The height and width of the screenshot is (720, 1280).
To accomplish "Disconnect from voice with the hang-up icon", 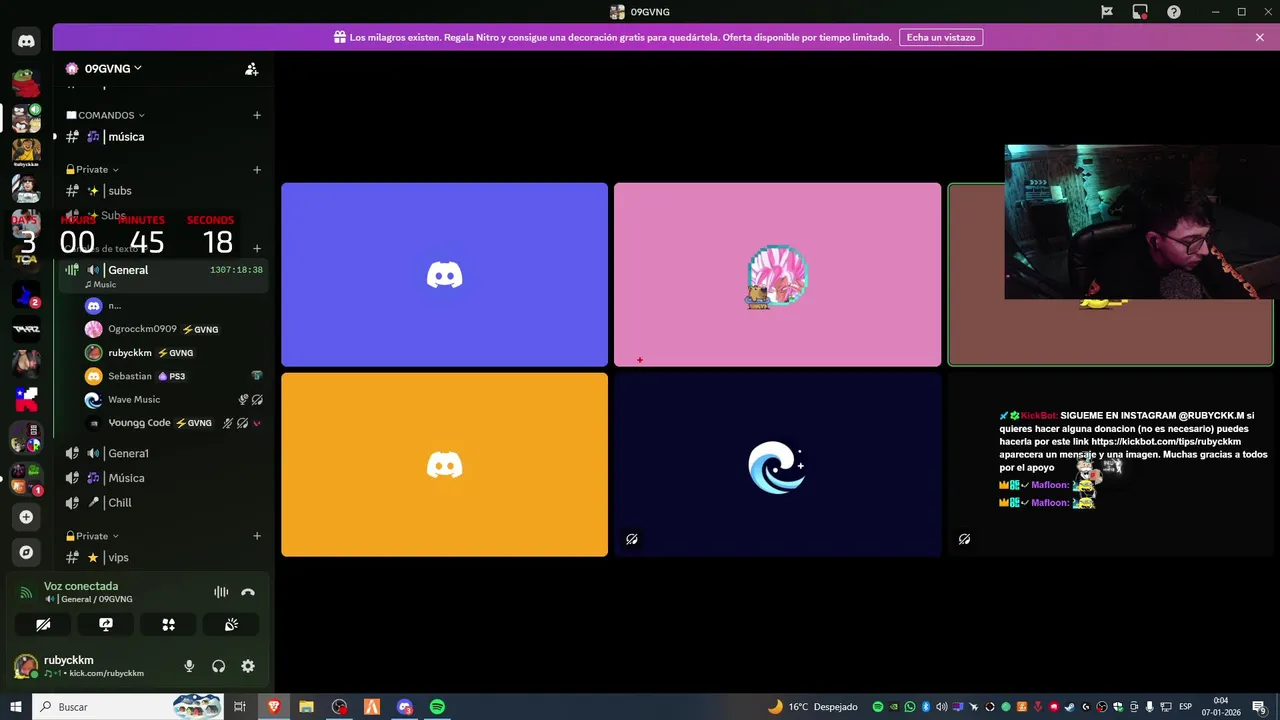I will pyautogui.click(x=248, y=592).
